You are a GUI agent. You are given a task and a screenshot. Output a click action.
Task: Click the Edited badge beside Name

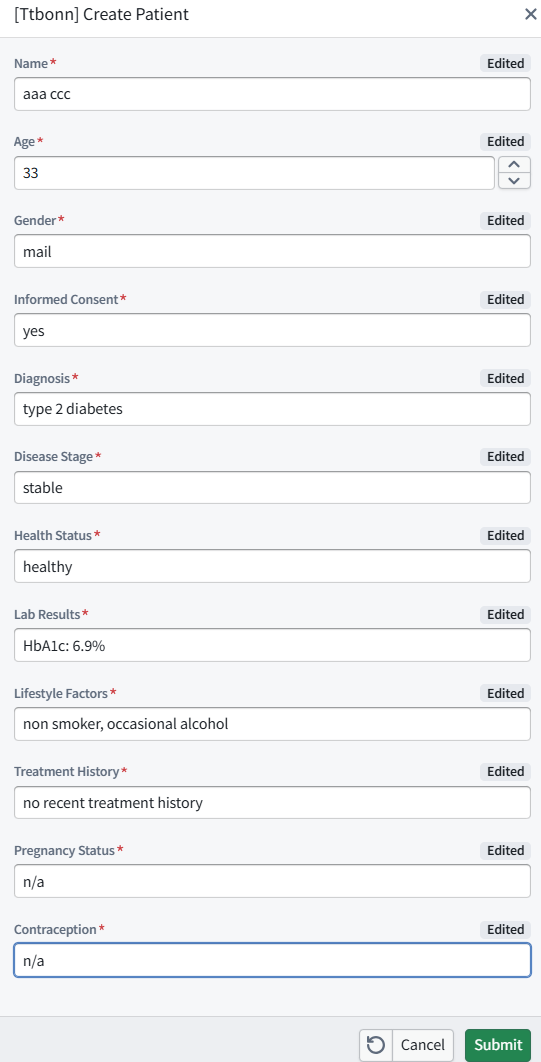pyautogui.click(x=505, y=63)
